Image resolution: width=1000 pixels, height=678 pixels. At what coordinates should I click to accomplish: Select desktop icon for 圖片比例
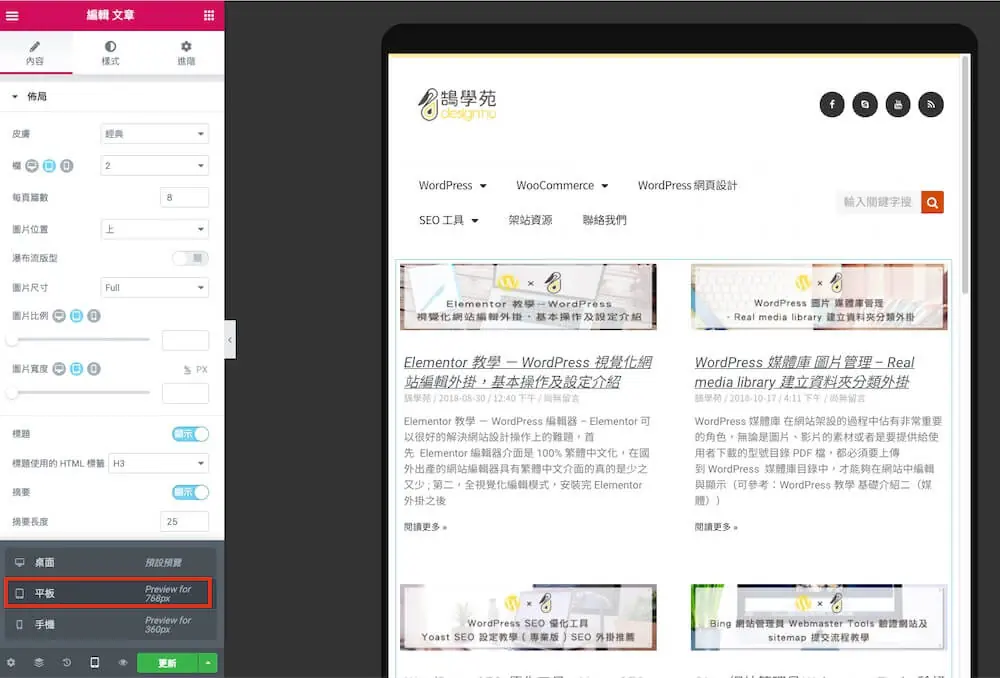(59, 316)
